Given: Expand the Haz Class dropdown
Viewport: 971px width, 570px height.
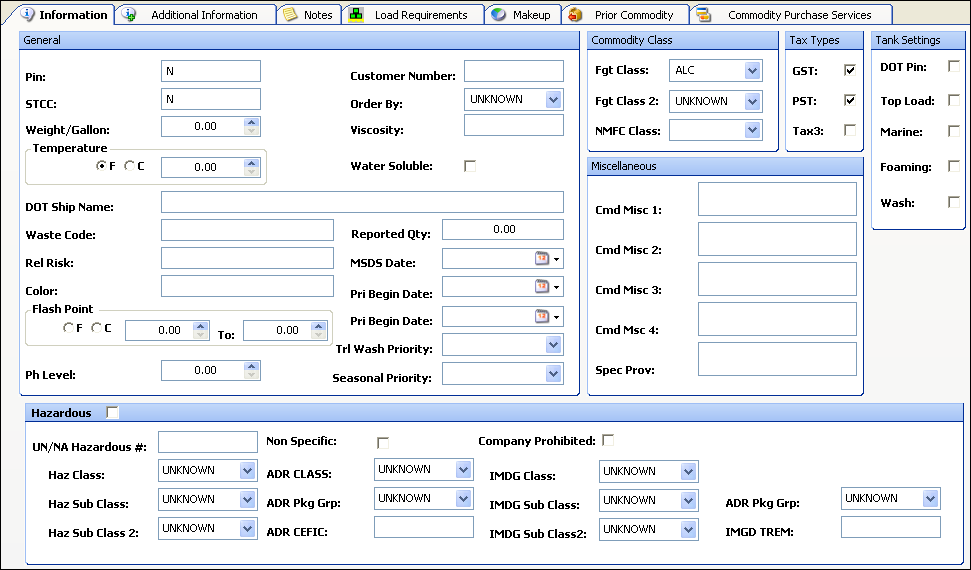Looking at the screenshot, I should [x=247, y=471].
